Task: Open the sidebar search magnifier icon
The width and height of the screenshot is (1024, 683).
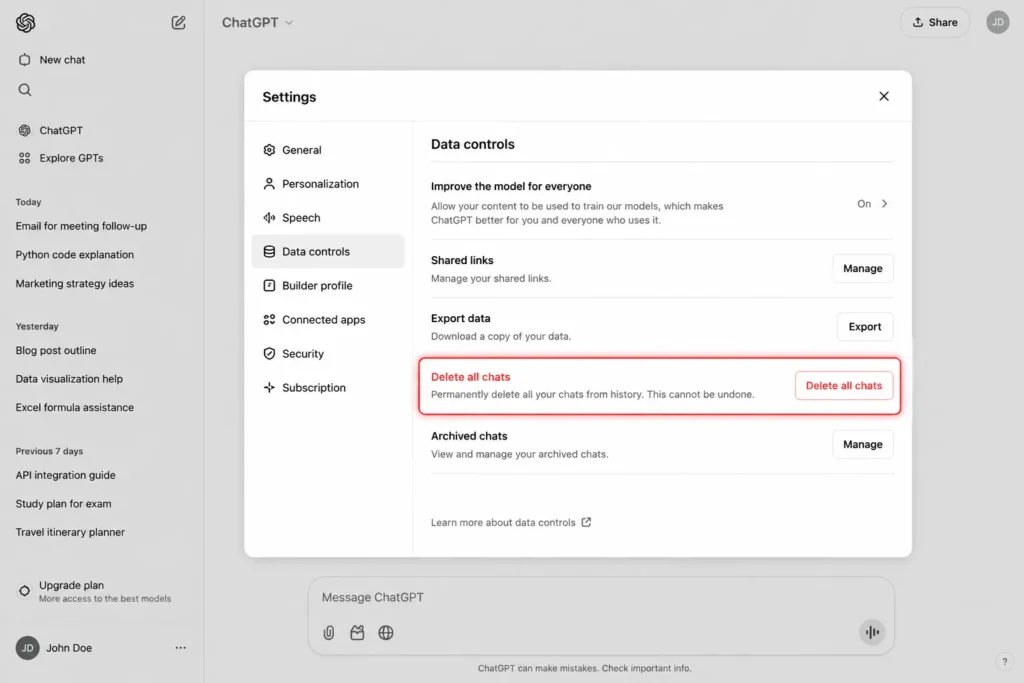Action: (x=25, y=90)
